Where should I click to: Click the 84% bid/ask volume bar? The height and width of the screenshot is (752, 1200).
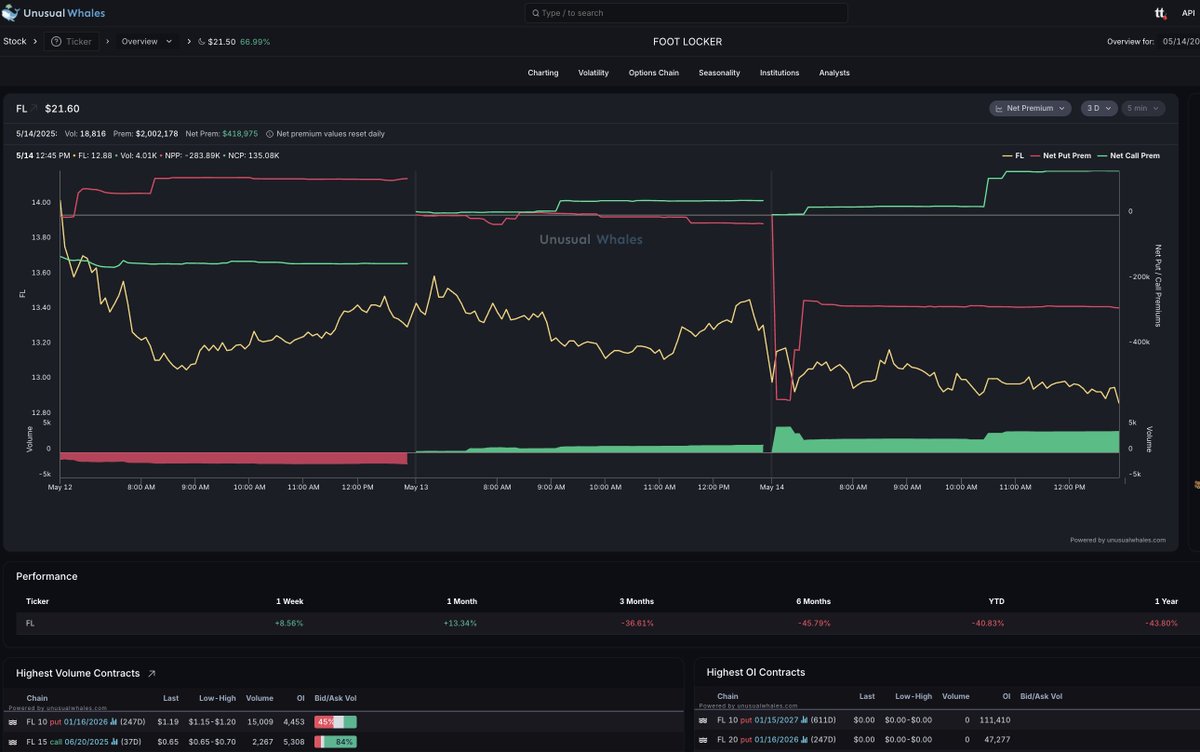click(335, 741)
